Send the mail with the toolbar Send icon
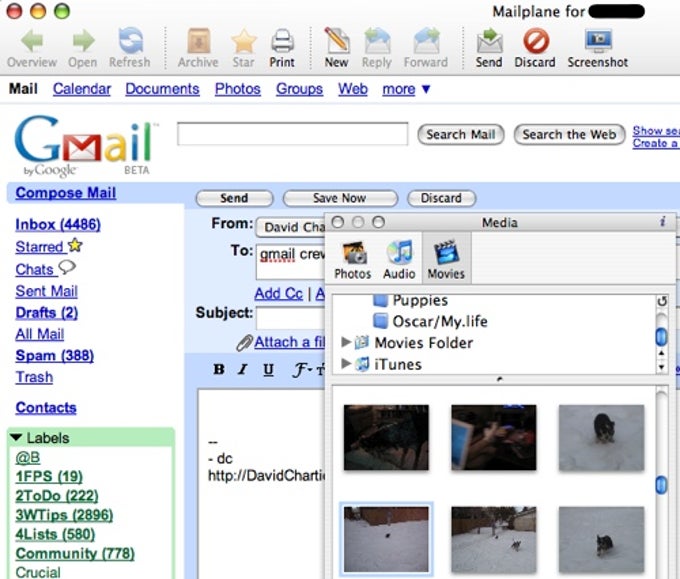680x579 pixels. 489,41
